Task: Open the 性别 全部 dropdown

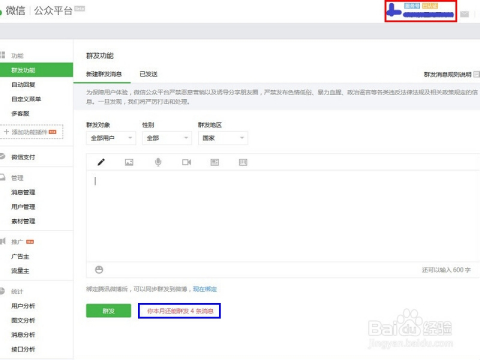Action: (x=167, y=138)
